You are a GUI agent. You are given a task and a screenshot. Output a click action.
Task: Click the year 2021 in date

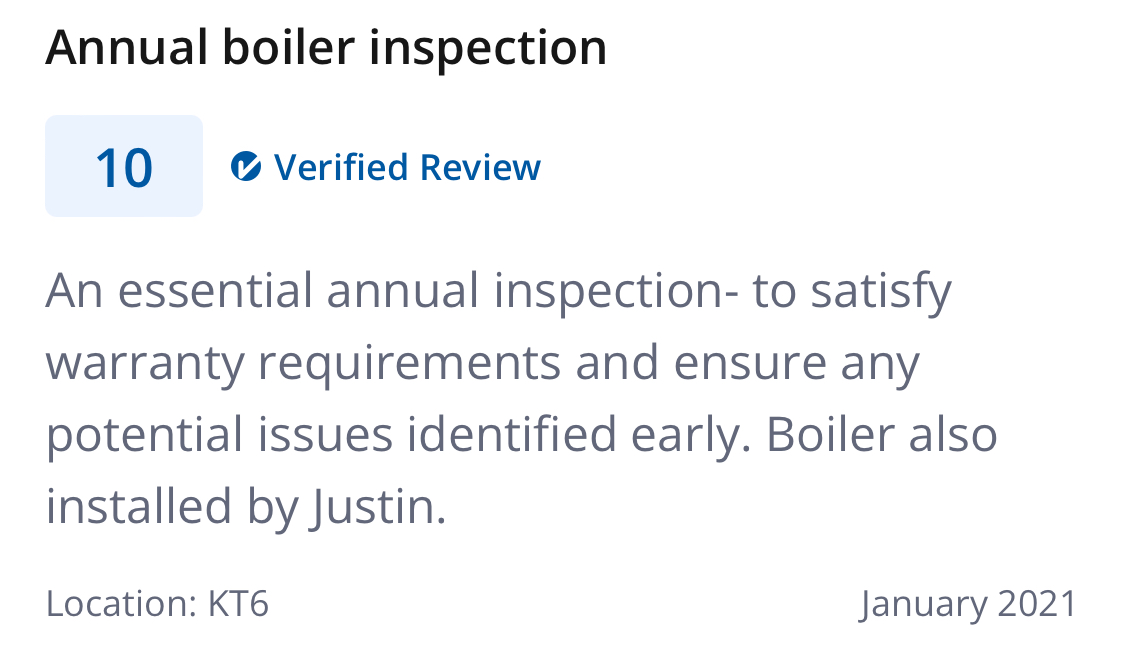point(1037,604)
